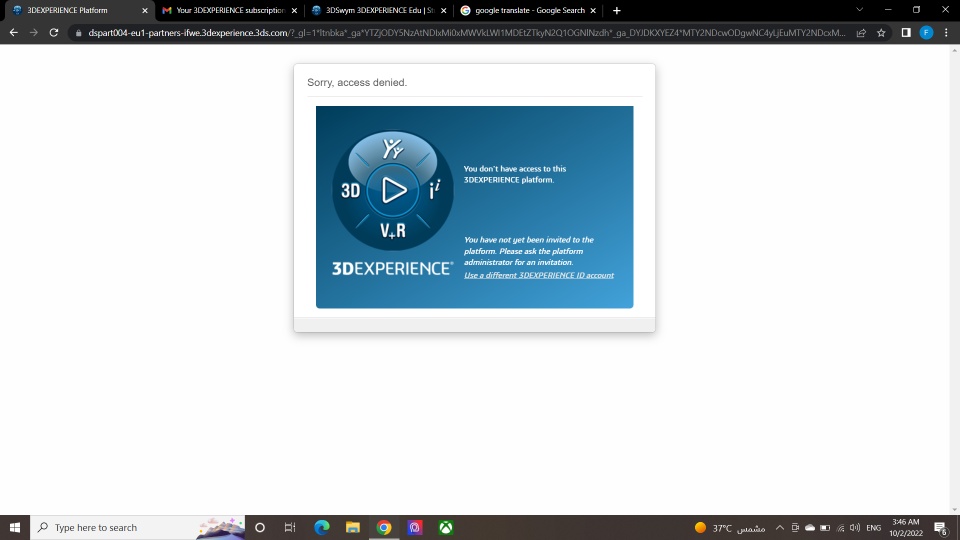Open the Xbox app on the taskbar
The height and width of the screenshot is (540, 960).
pyautogui.click(x=446, y=528)
